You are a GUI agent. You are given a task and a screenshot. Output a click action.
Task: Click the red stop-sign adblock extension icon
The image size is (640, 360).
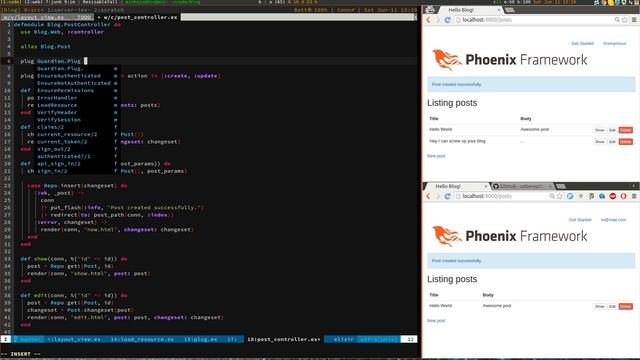[x=613, y=196]
